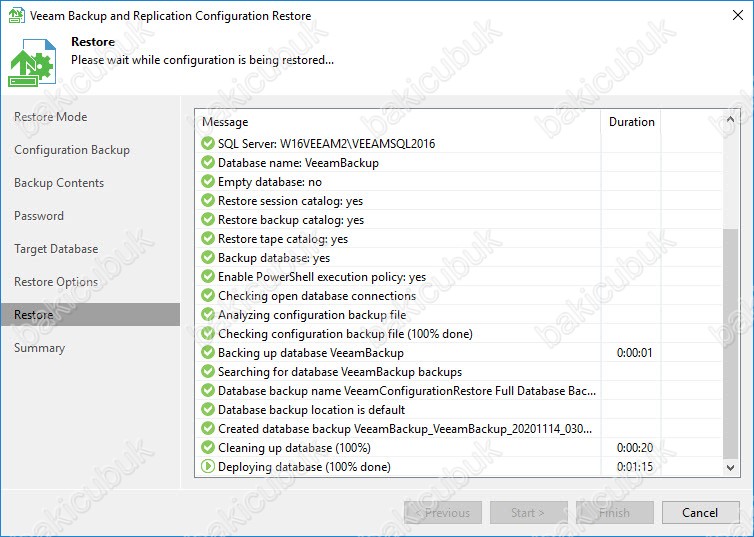754x537 pixels.
Task: Select 'Backing up database VeeamBackup' text
Action: pyautogui.click(x=311, y=353)
